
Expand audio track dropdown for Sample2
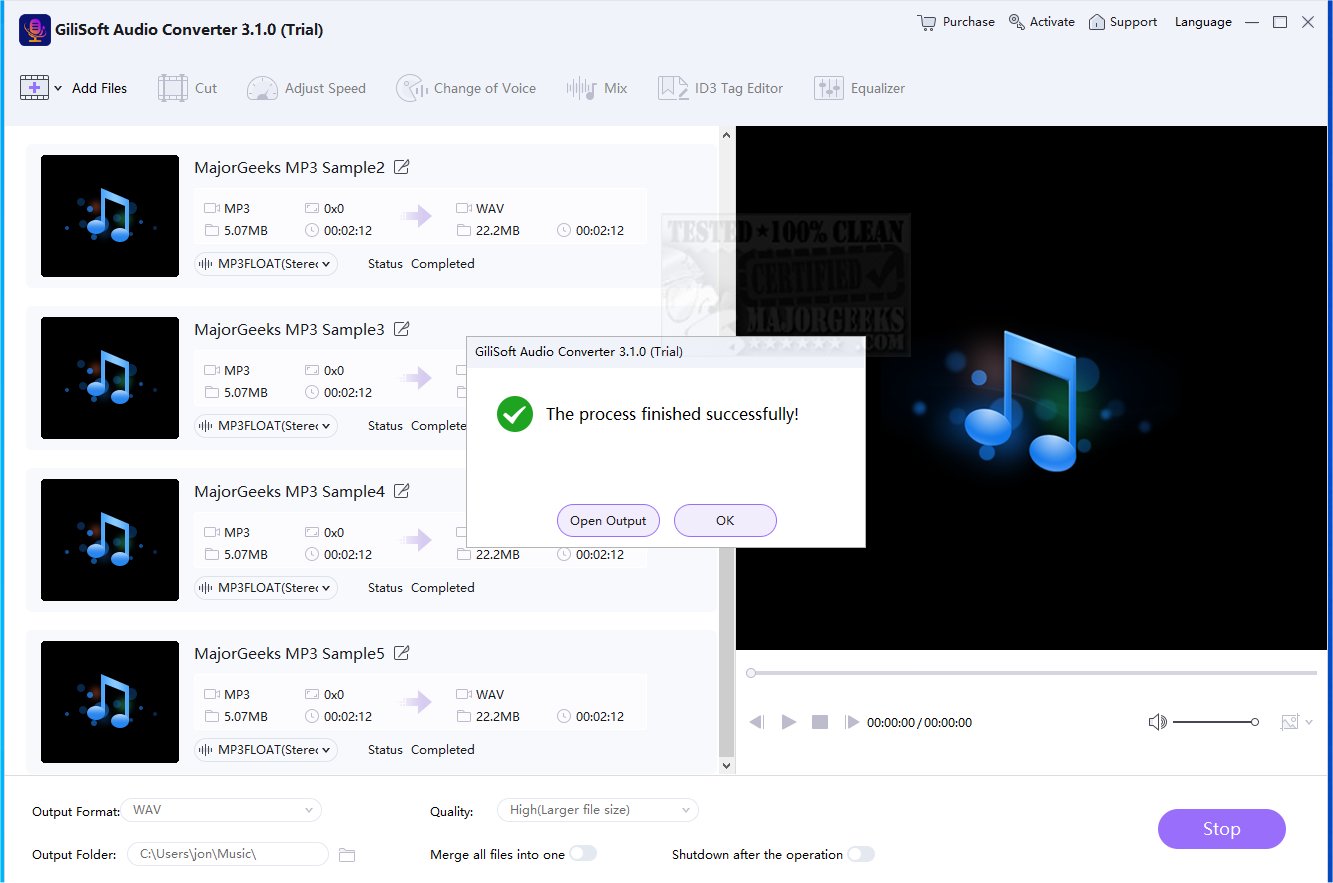tap(266, 264)
